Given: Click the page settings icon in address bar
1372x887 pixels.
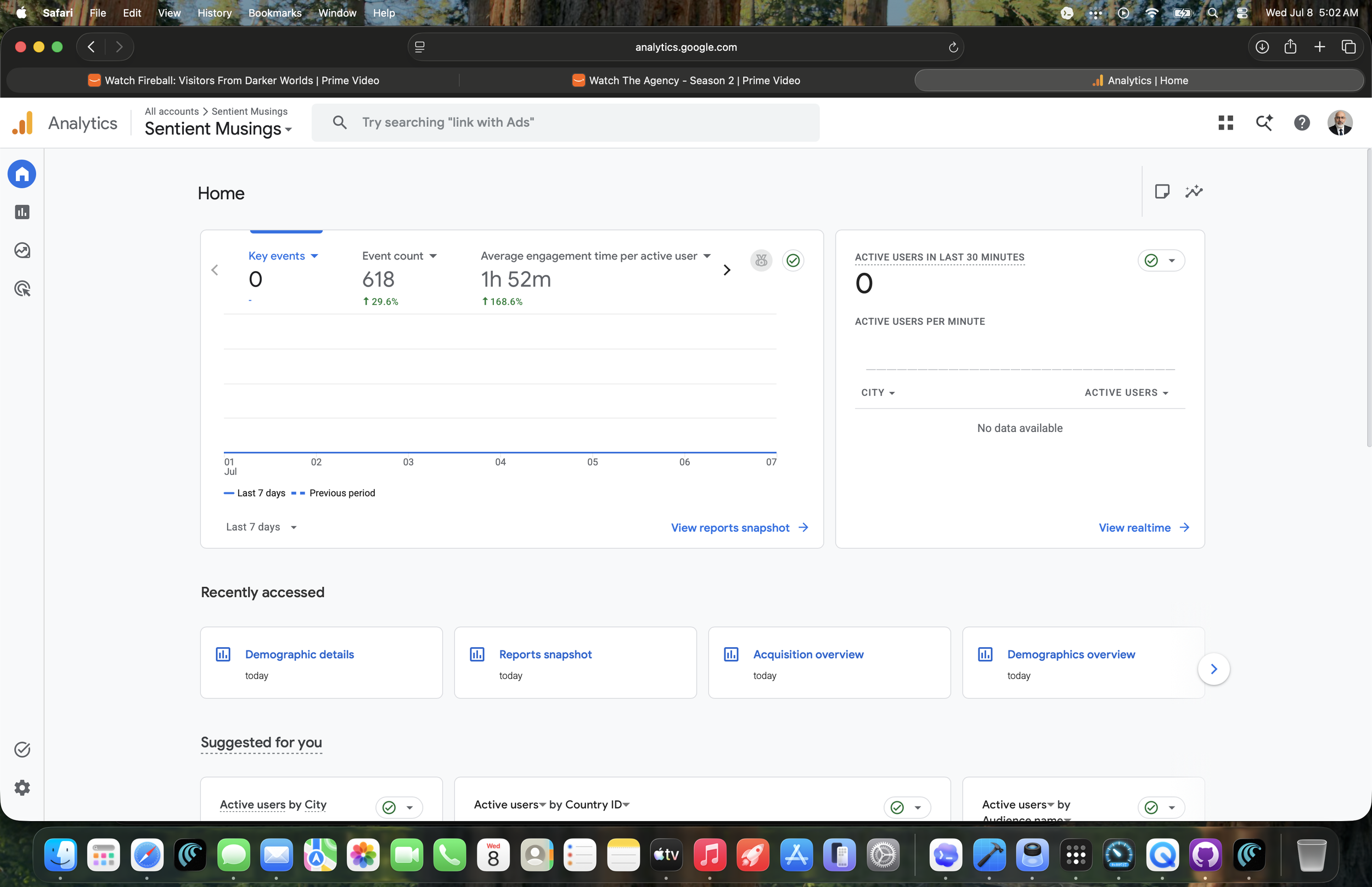Looking at the screenshot, I should [420, 47].
